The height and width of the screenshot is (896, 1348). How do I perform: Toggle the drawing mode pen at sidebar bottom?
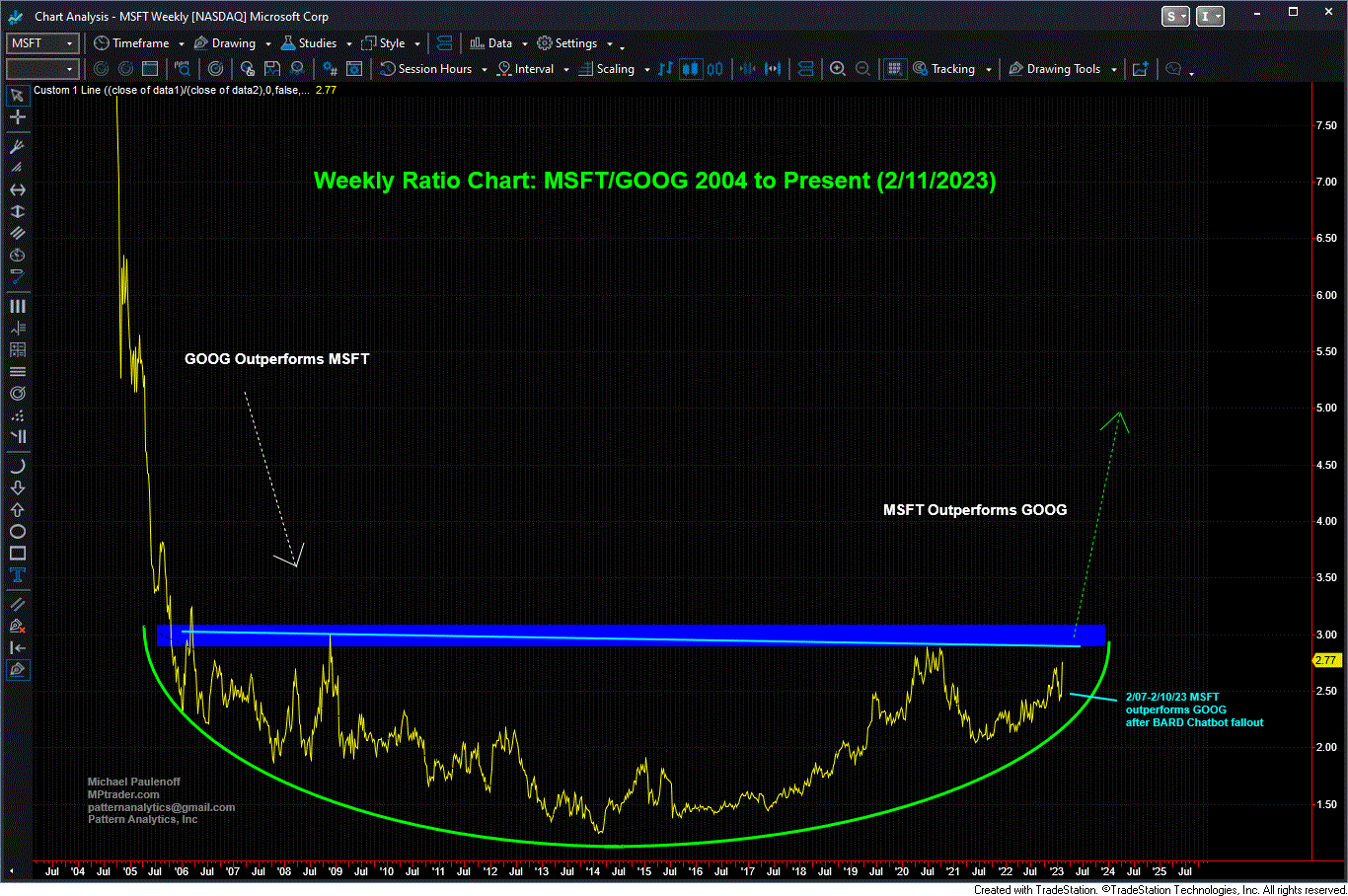tap(17, 670)
